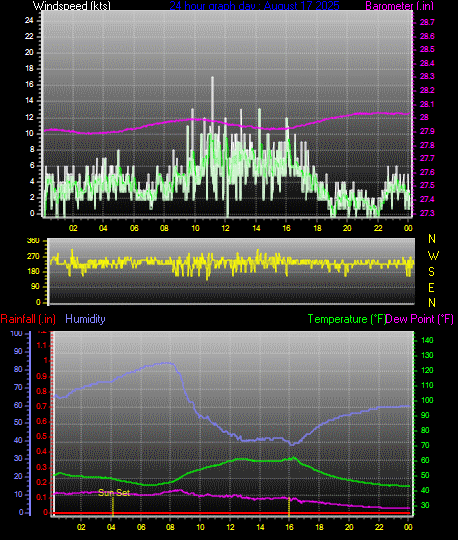Click the 110 temperature scale value
The width and height of the screenshot is (458, 540).
click(427, 385)
